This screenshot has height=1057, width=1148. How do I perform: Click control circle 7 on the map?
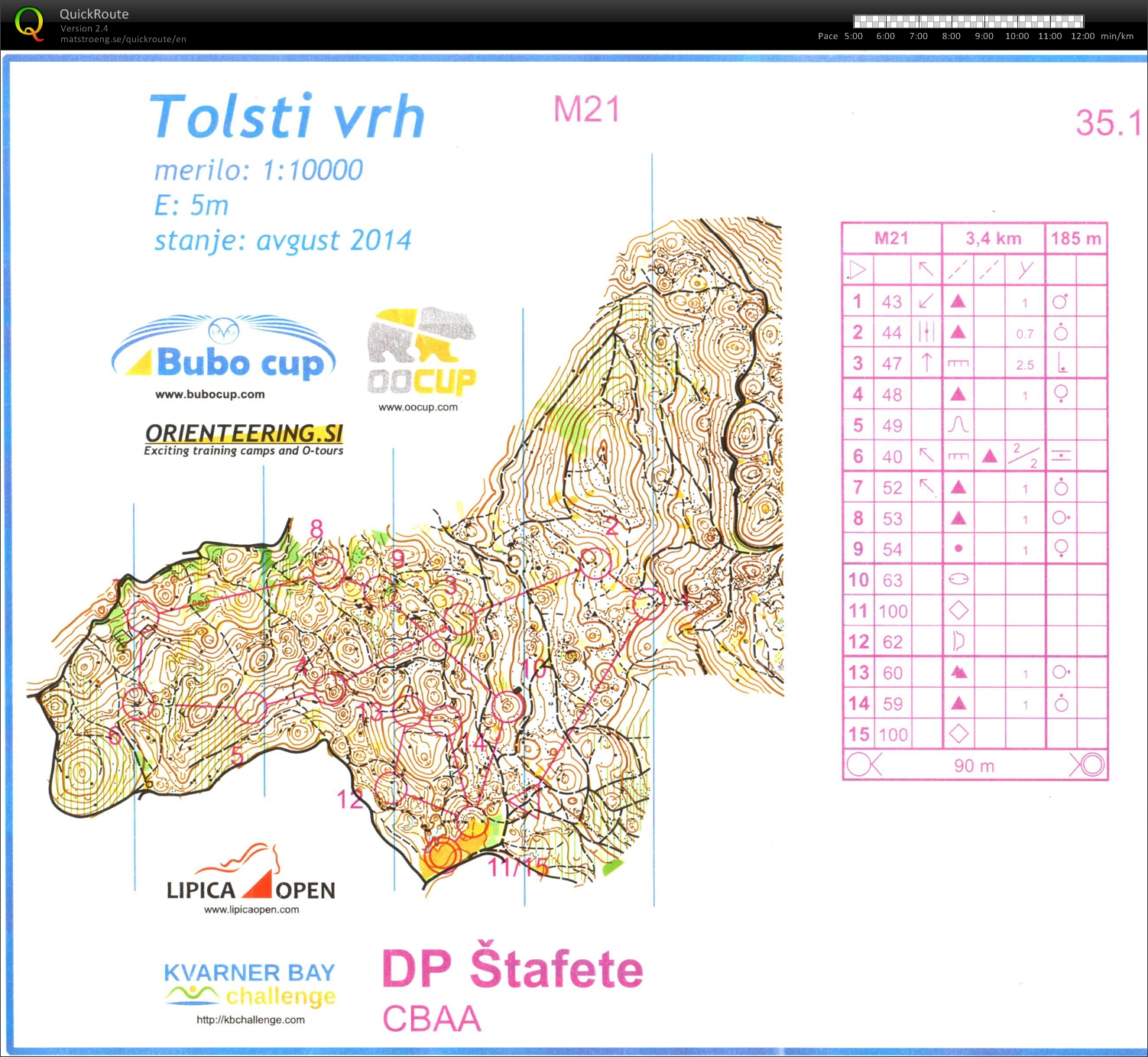click(142, 615)
